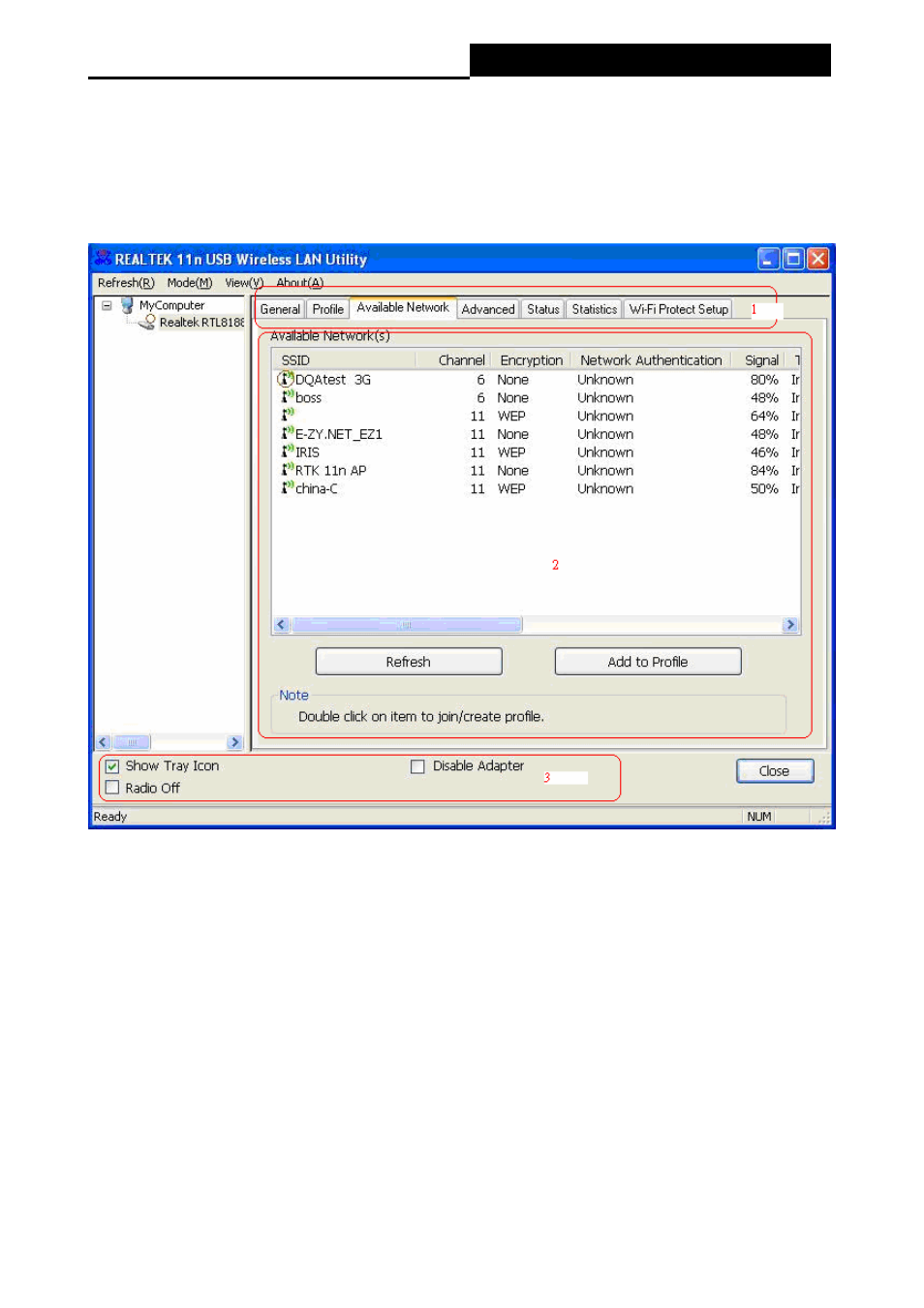The width and height of the screenshot is (924, 1308).
Task: Switch to the General tab
Action: [x=280, y=309]
